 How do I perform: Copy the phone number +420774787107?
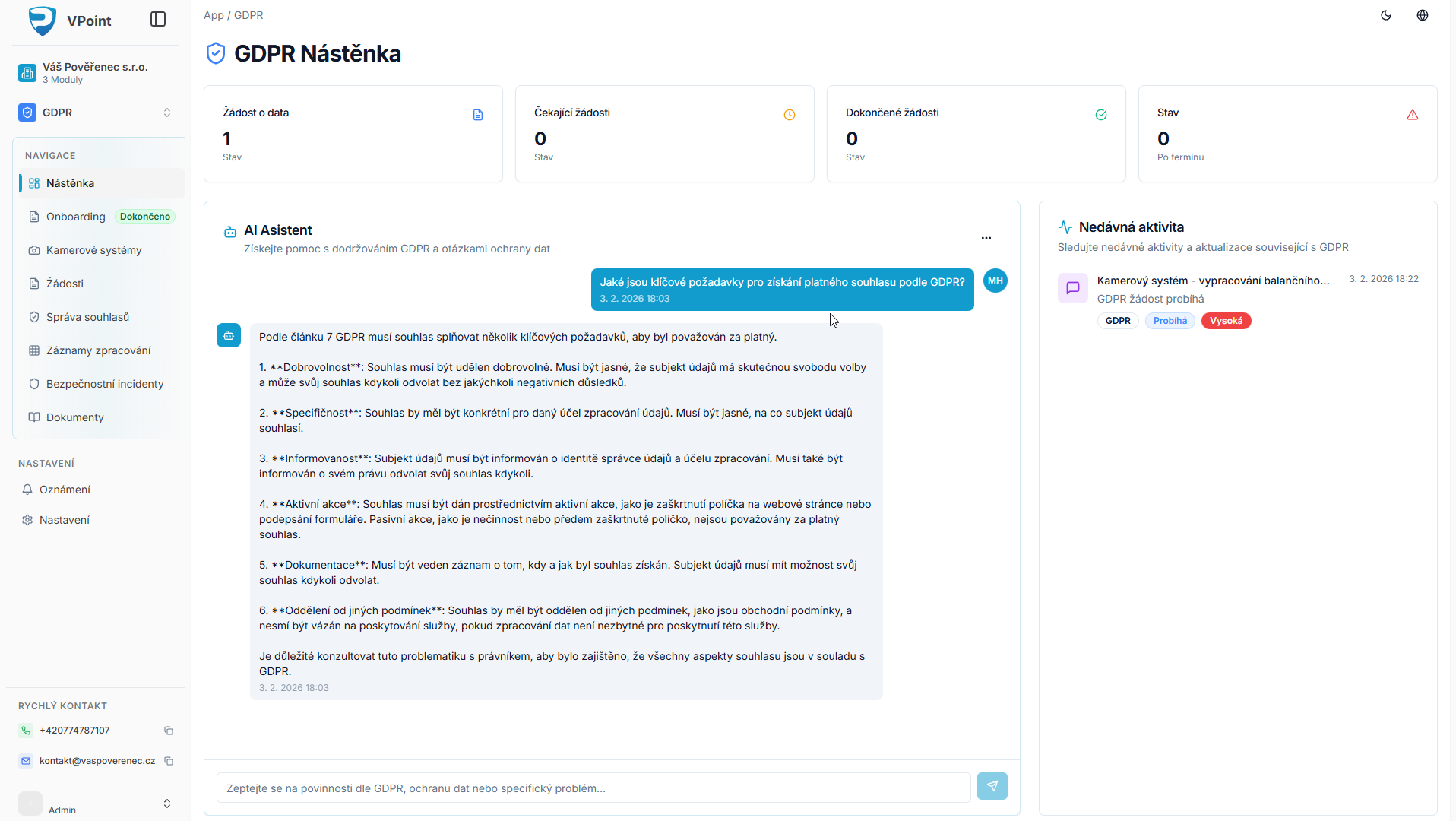[169, 731]
